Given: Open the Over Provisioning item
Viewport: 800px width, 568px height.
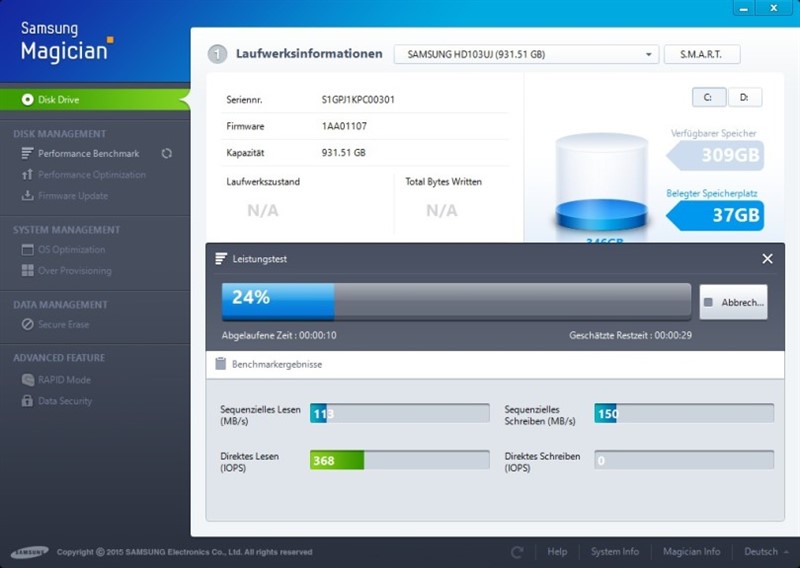Looking at the screenshot, I should click(x=74, y=270).
